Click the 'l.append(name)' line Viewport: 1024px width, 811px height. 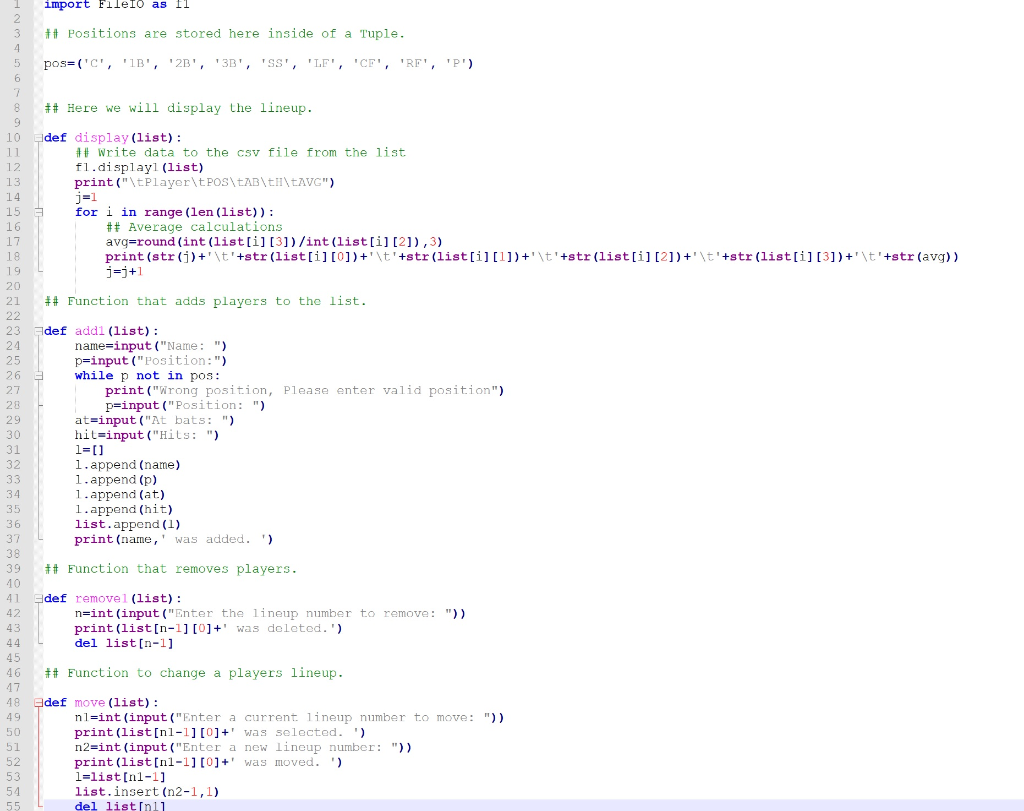[x=128, y=465]
